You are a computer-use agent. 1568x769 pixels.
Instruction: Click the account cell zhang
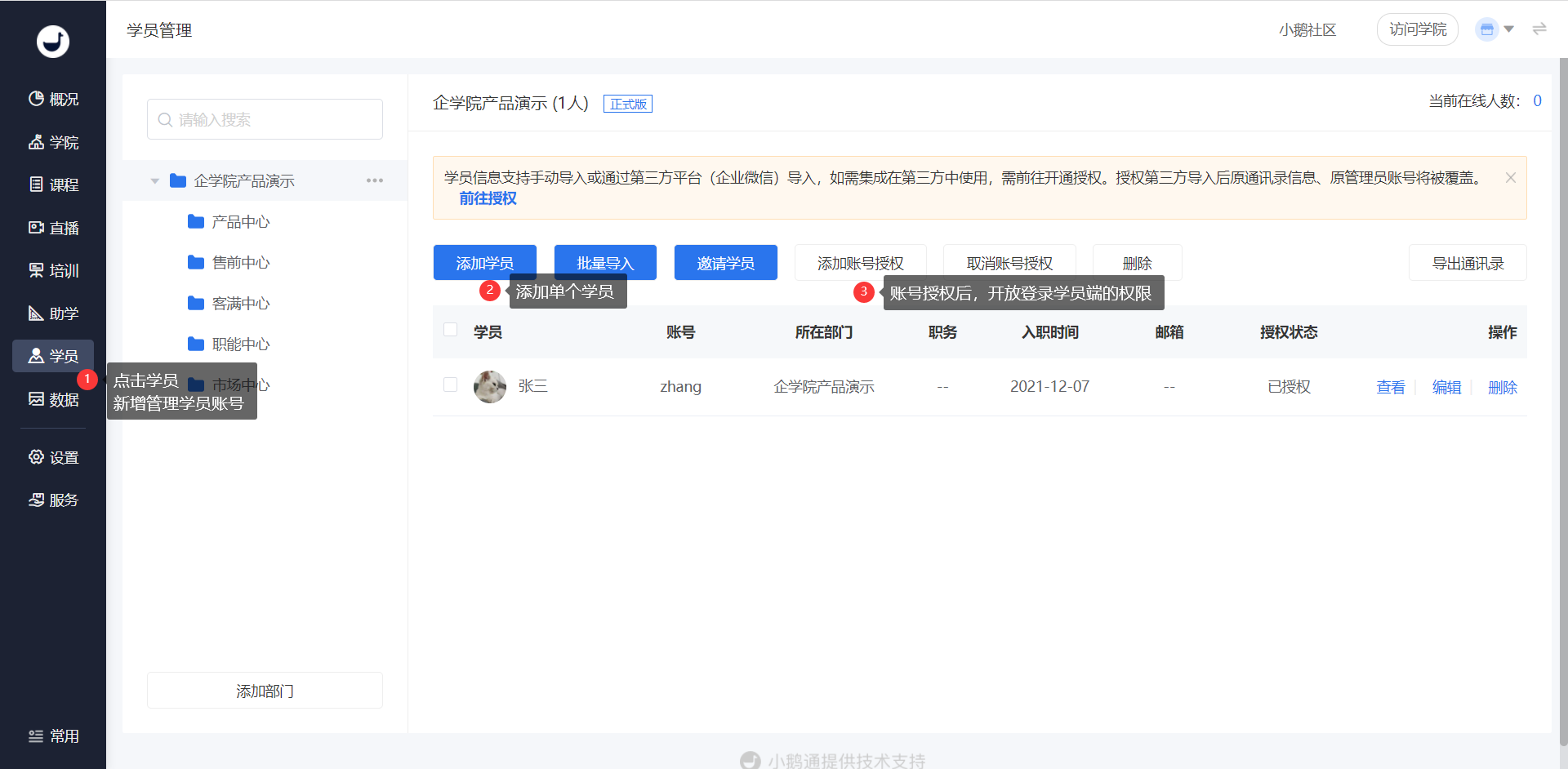(680, 387)
